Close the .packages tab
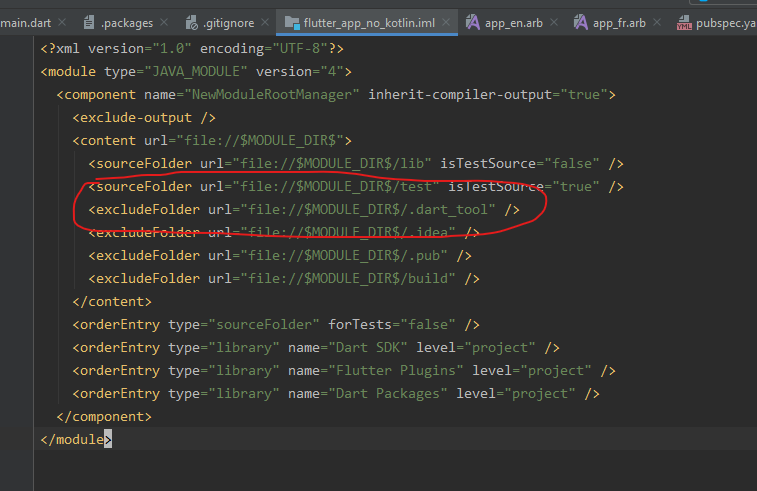Viewport: 757px width, 491px height. coord(164,22)
